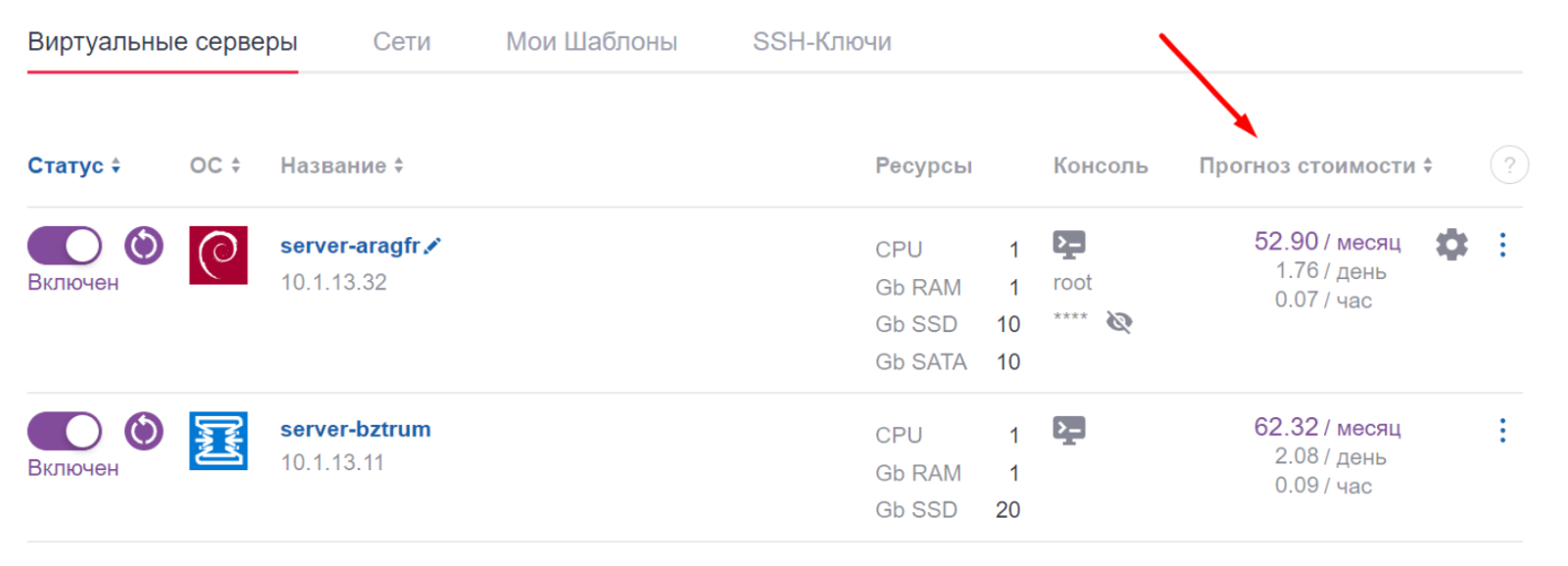Sort list by Статус column
Viewport: 1568px width, 566px height.
pyautogui.click(x=73, y=165)
